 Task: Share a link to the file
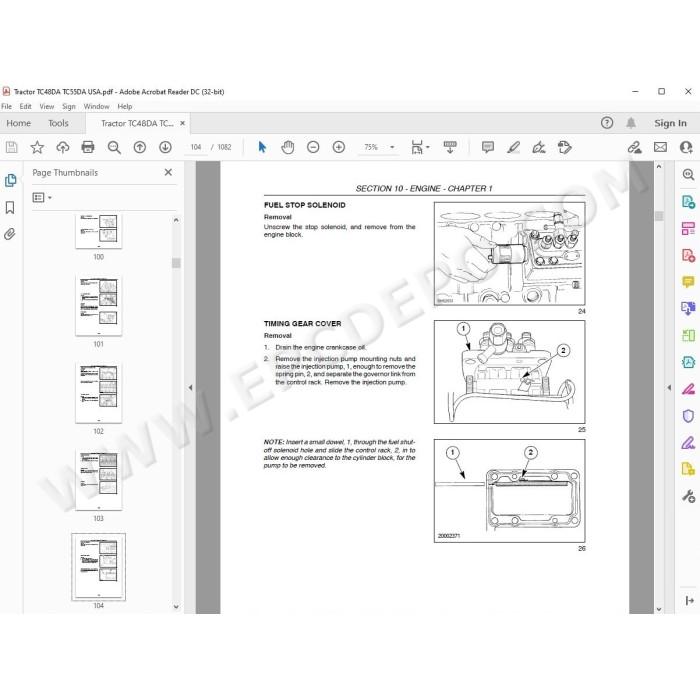pyautogui.click(x=634, y=147)
